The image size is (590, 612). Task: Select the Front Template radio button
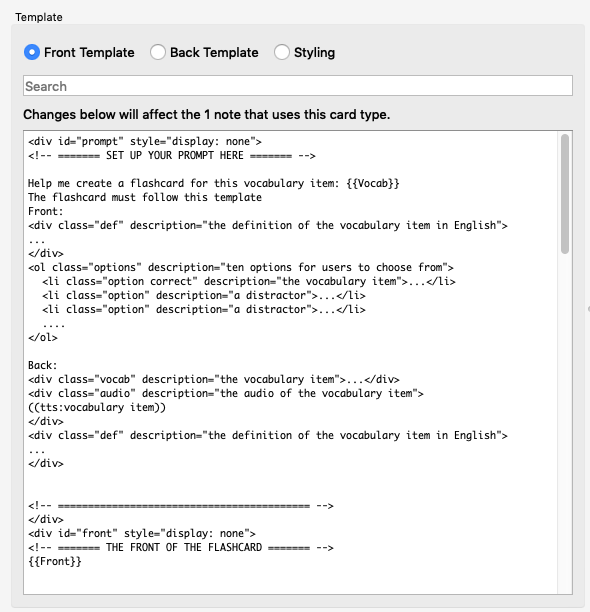[32, 52]
